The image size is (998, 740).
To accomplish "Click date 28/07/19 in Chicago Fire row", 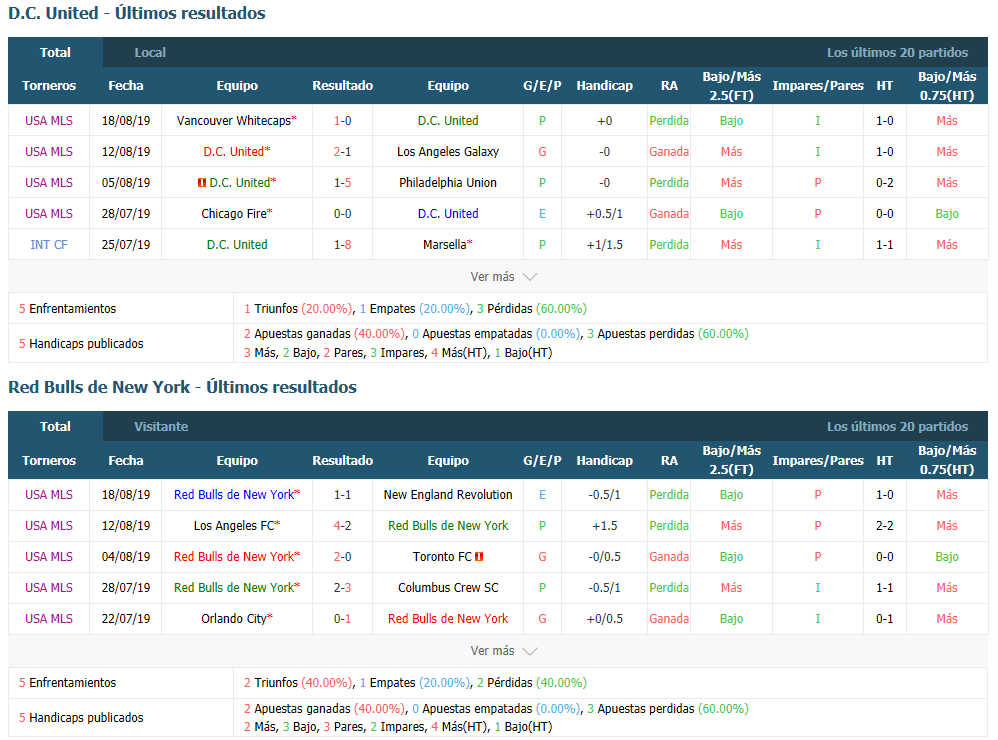I will [126, 214].
